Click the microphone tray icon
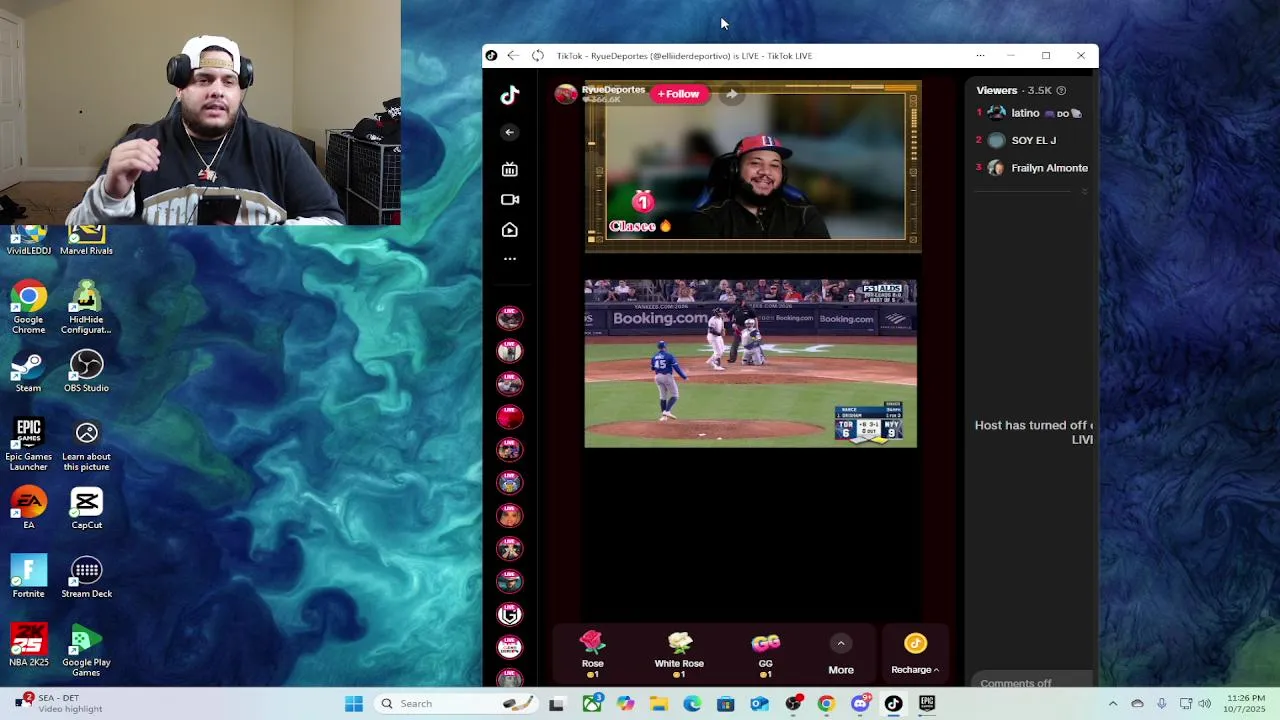 (1161, 704)
